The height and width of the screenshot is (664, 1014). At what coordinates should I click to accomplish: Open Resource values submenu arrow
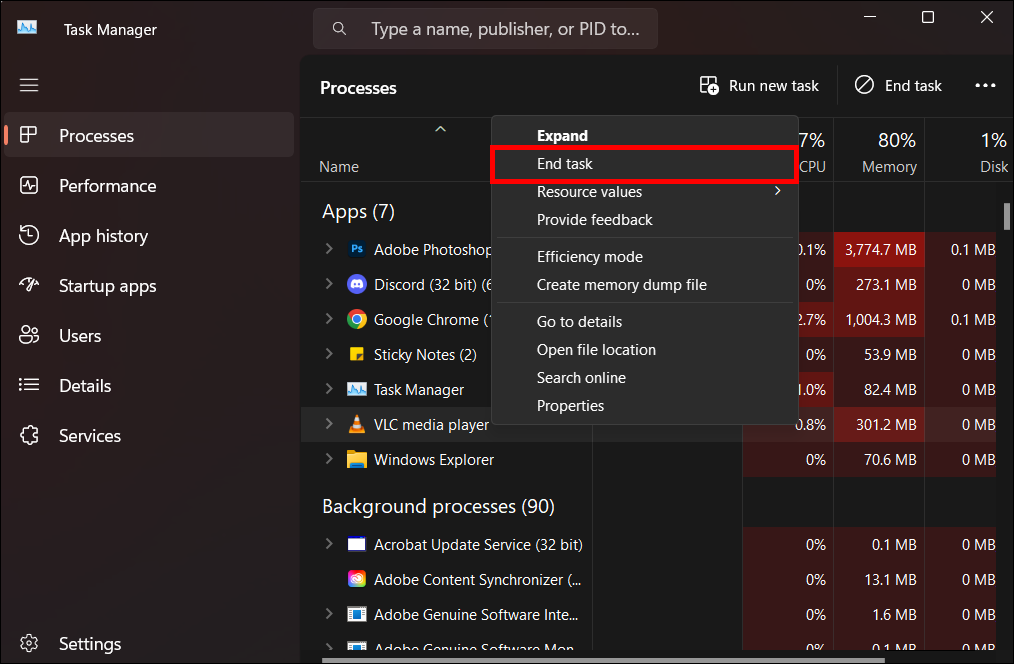[778, 191]
